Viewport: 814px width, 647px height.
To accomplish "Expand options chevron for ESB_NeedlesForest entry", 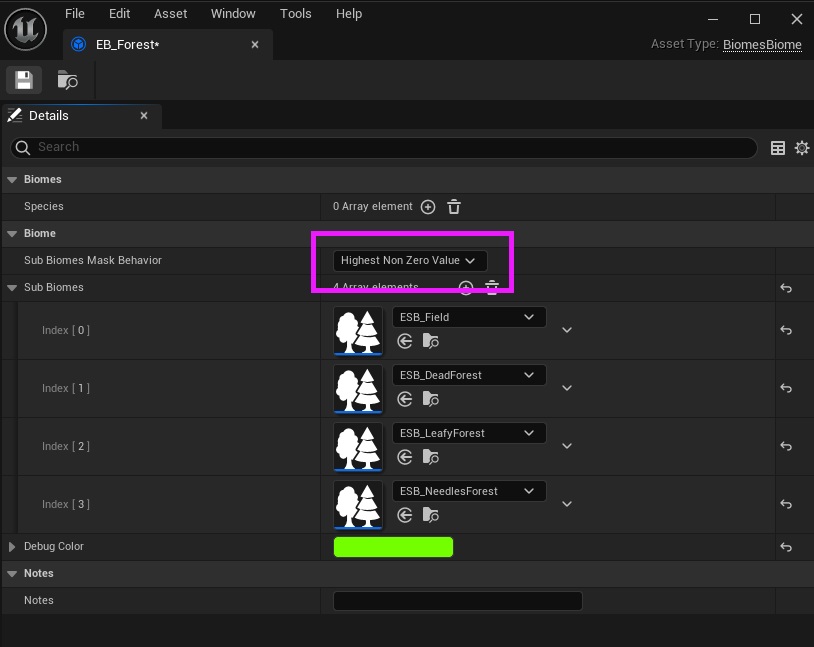I will pos(567,504).
